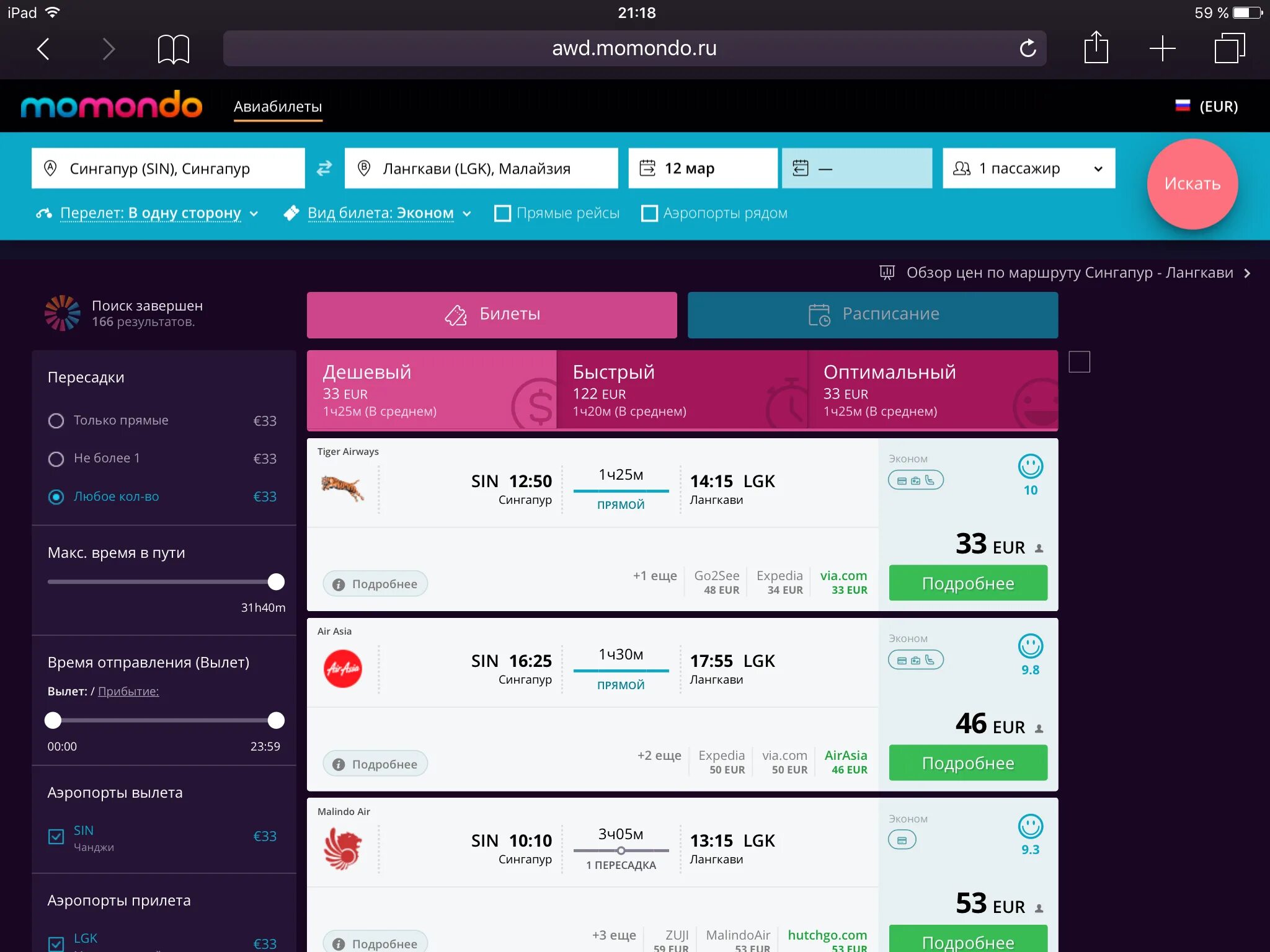Screen dimensions: 1270x952
Task: Open Обзор цен по маршруту link
Action: pos(1069,273)
